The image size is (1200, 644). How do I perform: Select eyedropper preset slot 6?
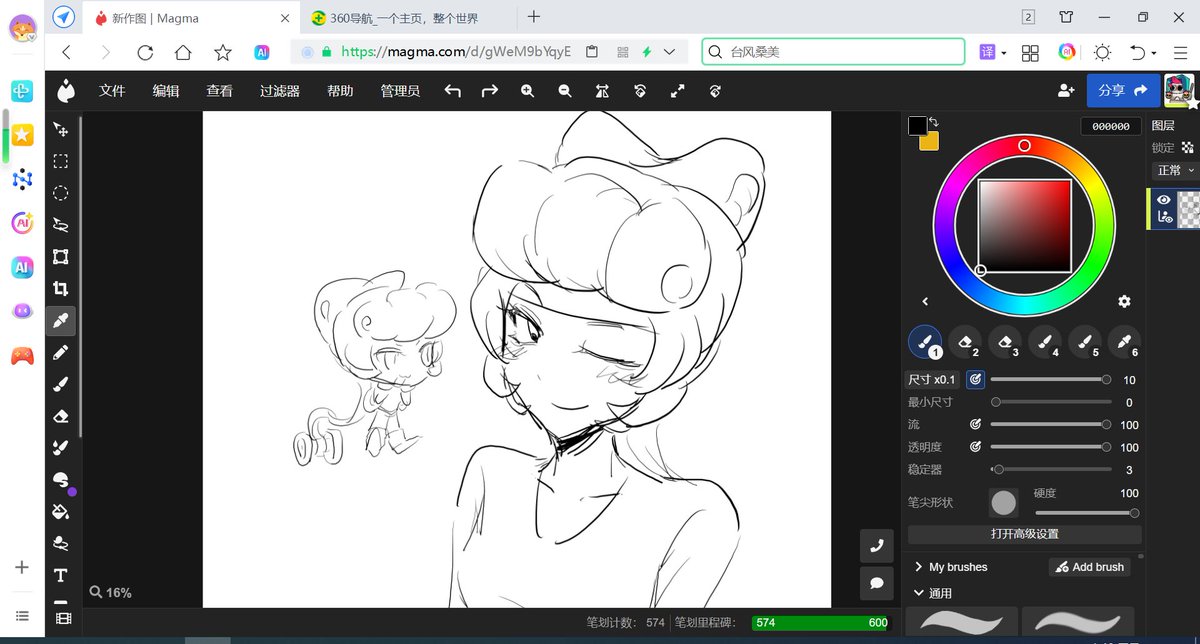pos(1125,343)
